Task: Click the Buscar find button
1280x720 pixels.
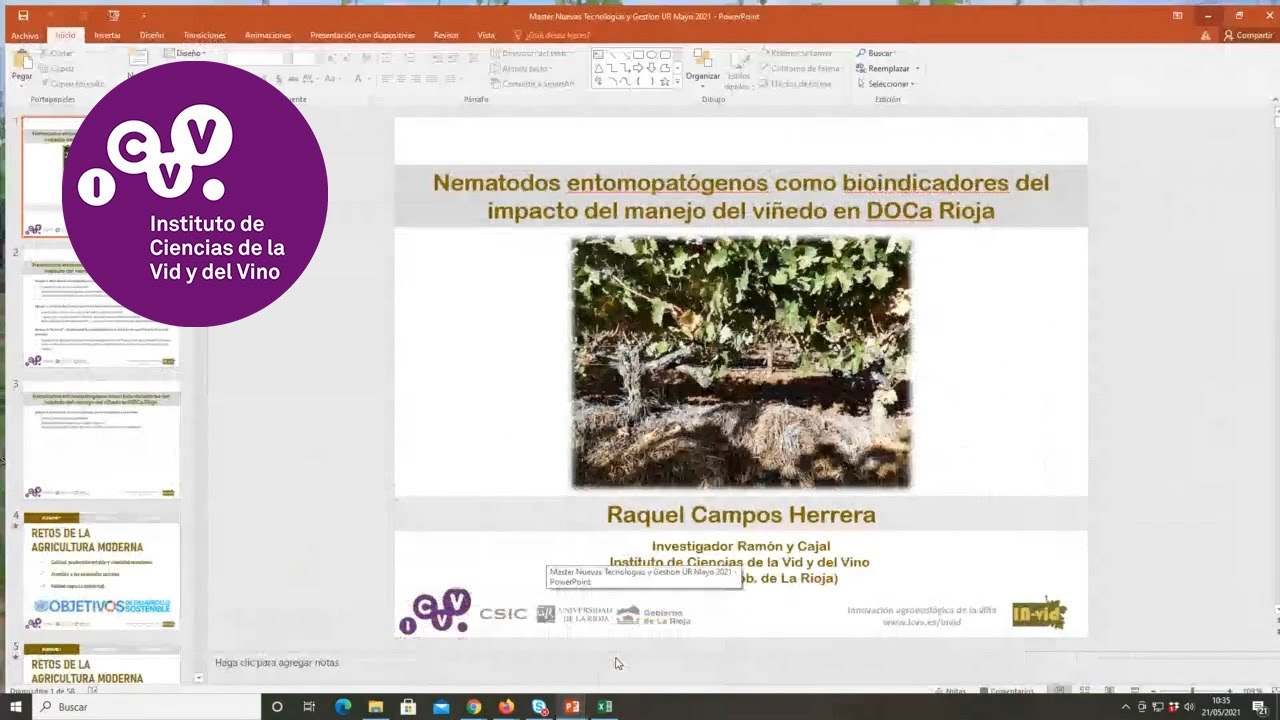Action: coord(875,53)
